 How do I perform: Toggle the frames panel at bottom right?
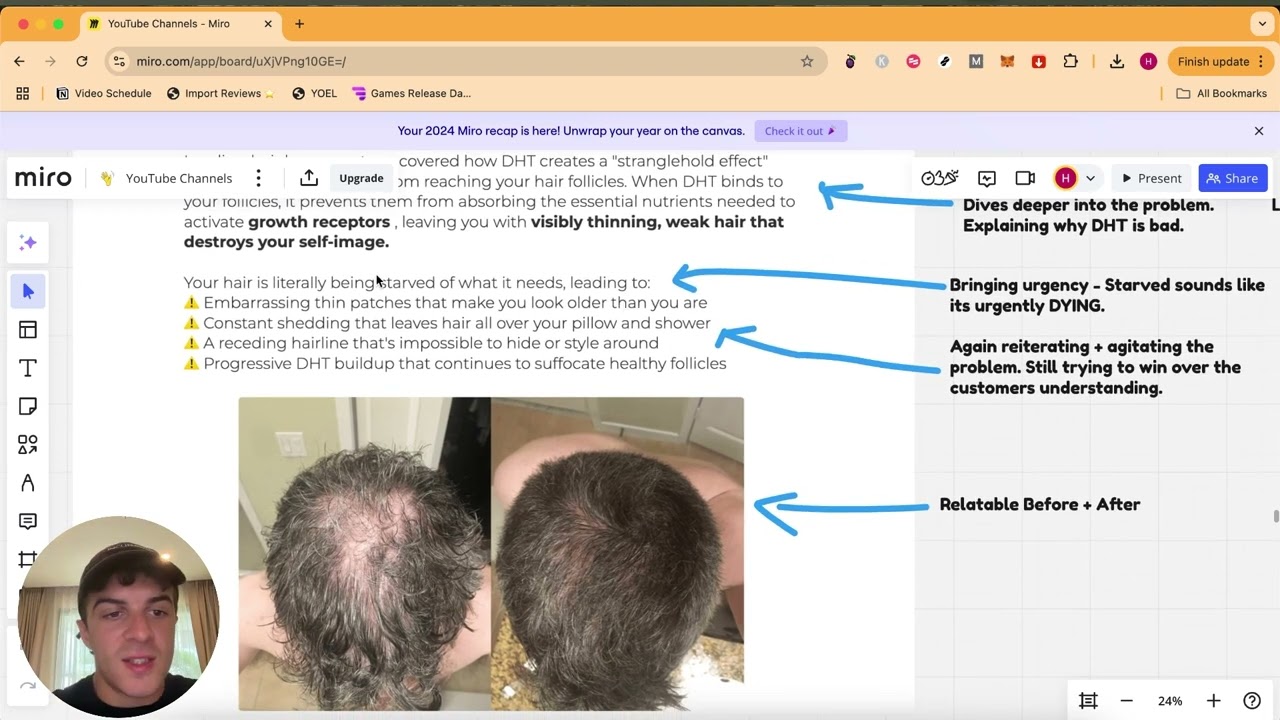click(1088, 701)
